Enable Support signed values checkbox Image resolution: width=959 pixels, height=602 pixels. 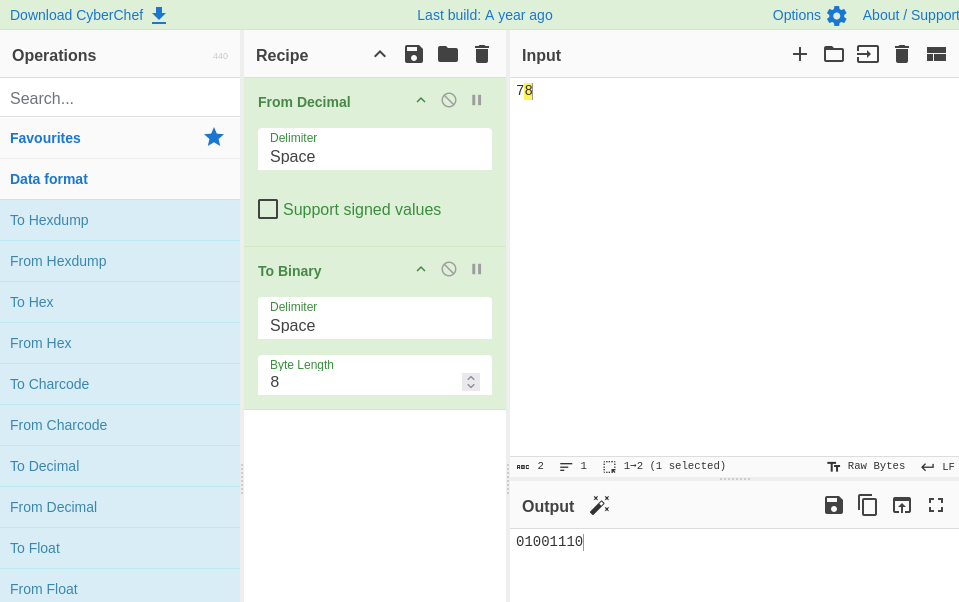click(268, 209)
